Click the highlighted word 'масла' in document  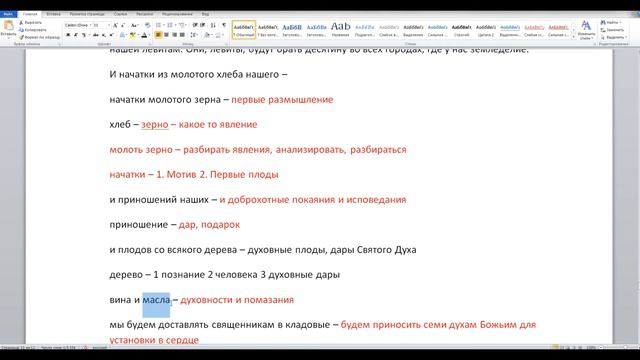[x=156, y=300]
